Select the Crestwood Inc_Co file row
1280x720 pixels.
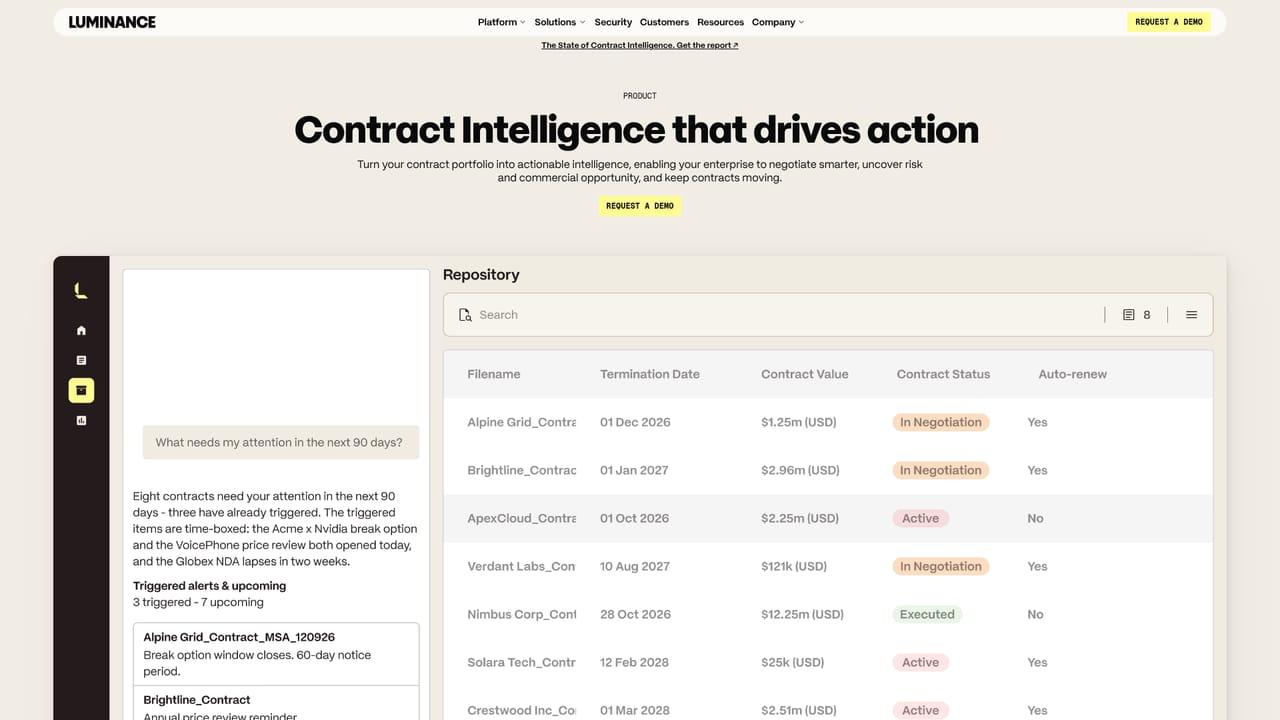point(828,705)
